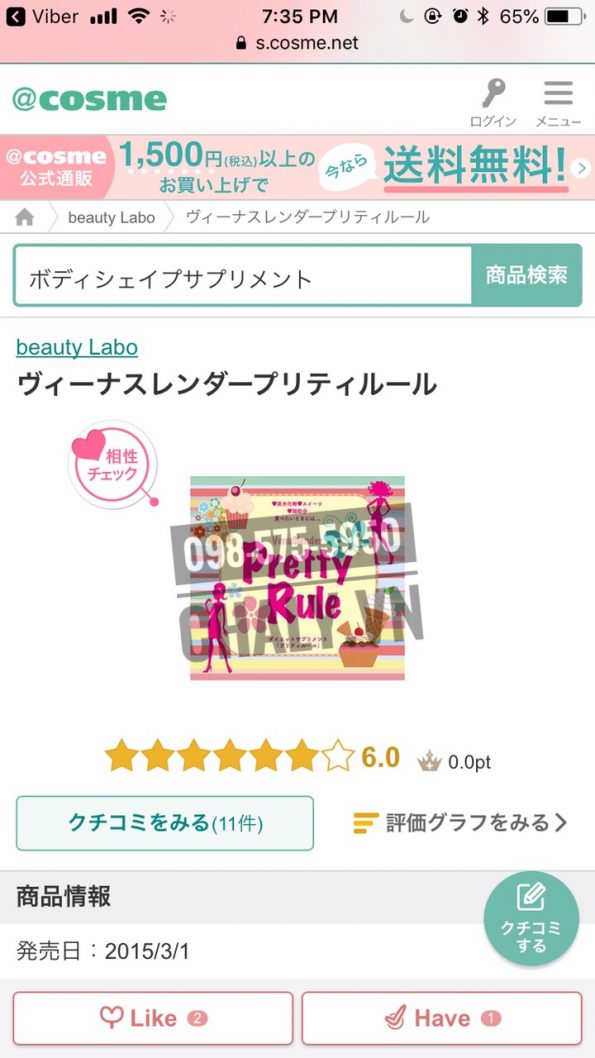This screenshot has width=595, height=1058.
Task: Tap the @cosme logo
Action: coord(89,100)
